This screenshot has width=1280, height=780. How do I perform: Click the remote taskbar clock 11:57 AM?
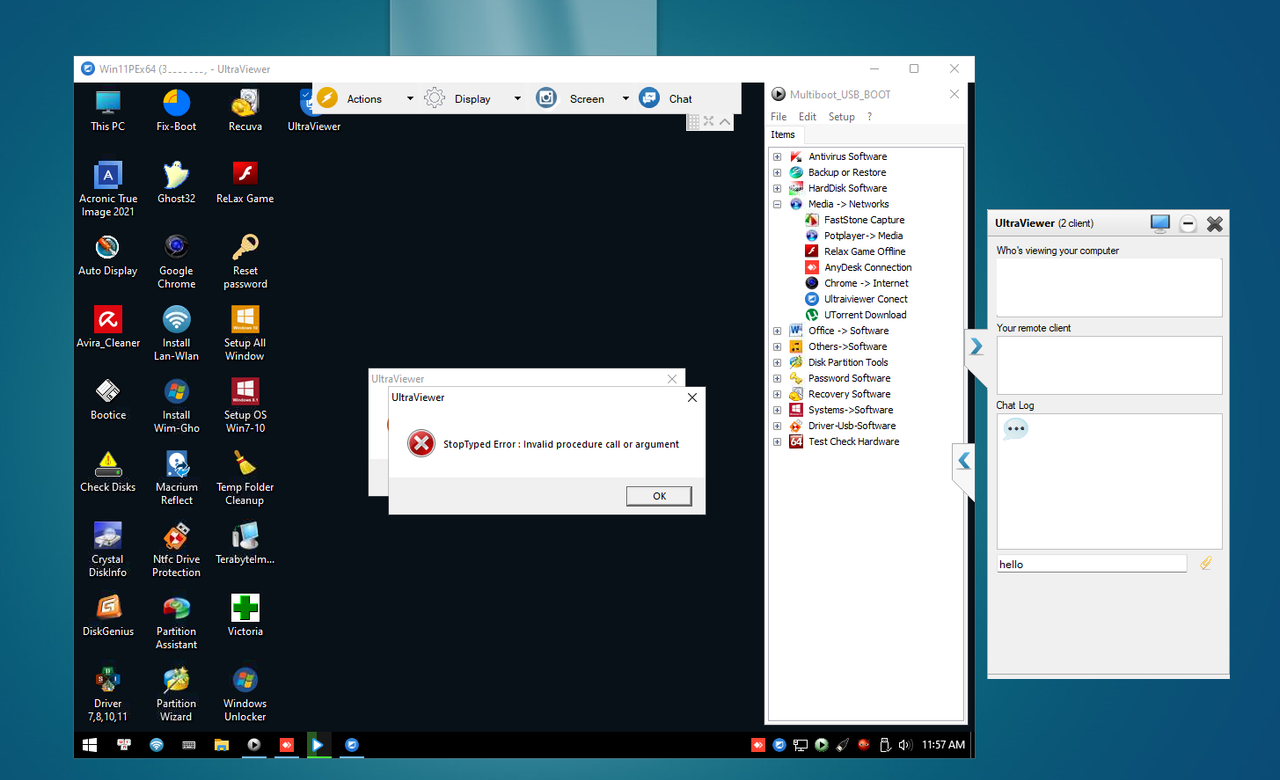pyautogui.click(x=943, y=745)
